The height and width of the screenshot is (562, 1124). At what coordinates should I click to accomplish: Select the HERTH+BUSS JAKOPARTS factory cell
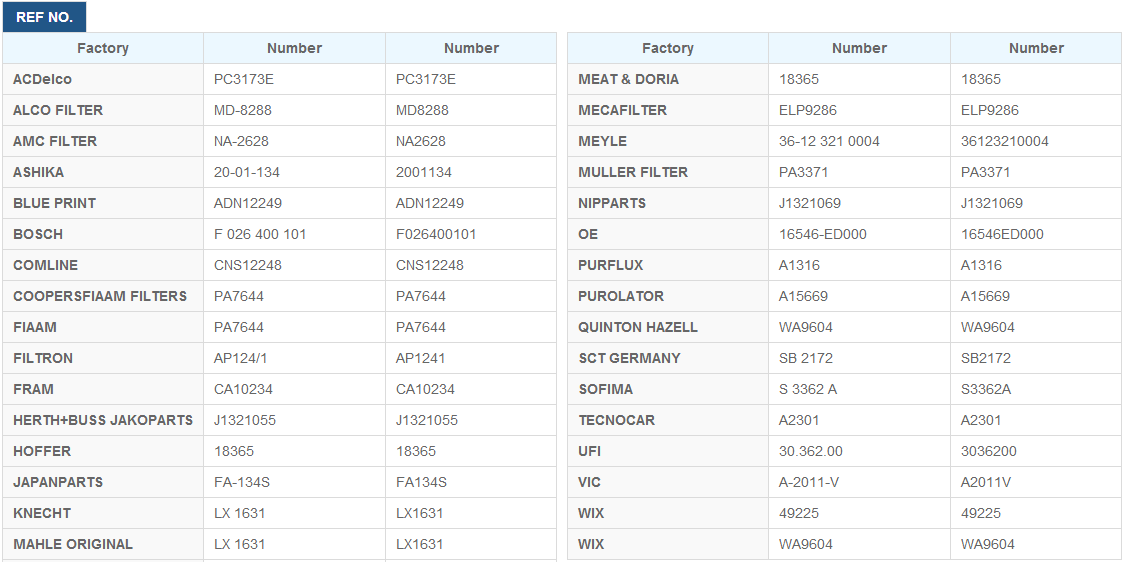coord(103,420)
